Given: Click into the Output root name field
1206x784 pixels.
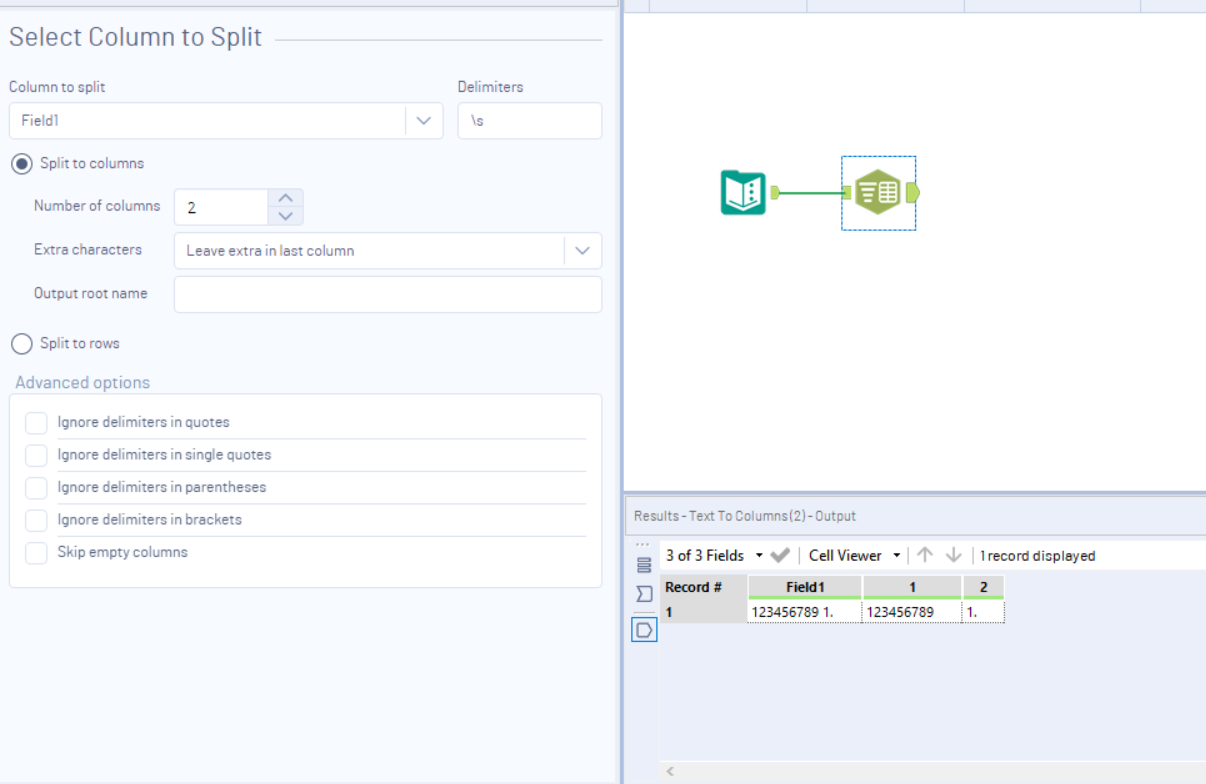Looking at the screenshot, I should click(388, 294).
